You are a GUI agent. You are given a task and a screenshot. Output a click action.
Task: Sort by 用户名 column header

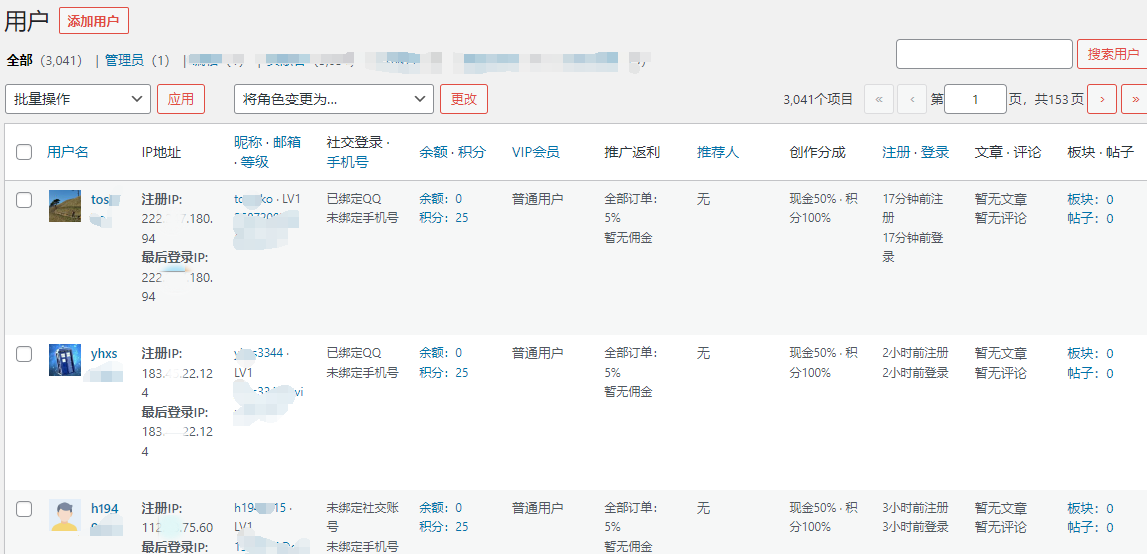(68, 152)
